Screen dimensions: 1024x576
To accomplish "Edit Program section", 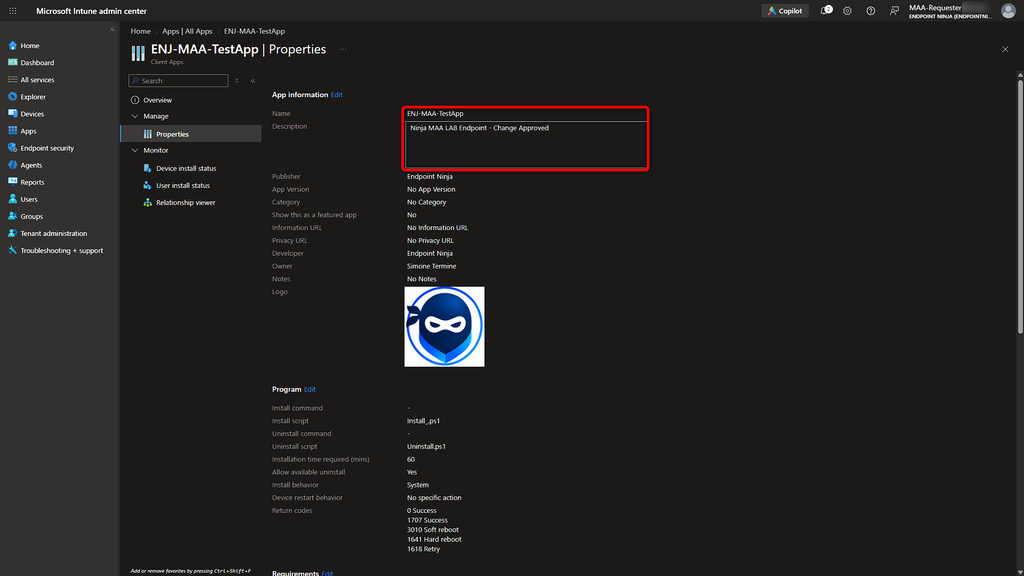I will tap(310, 389).
